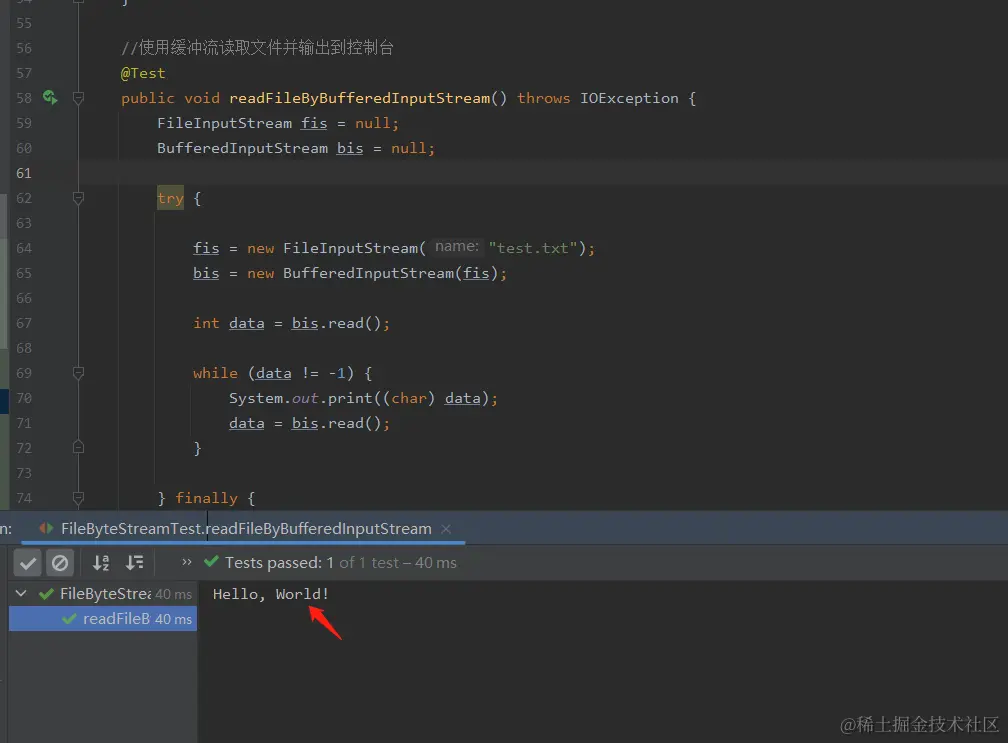Click the run test gutter icon at line 58
Screen dimensions: 1008x743
tap(50, 98)
